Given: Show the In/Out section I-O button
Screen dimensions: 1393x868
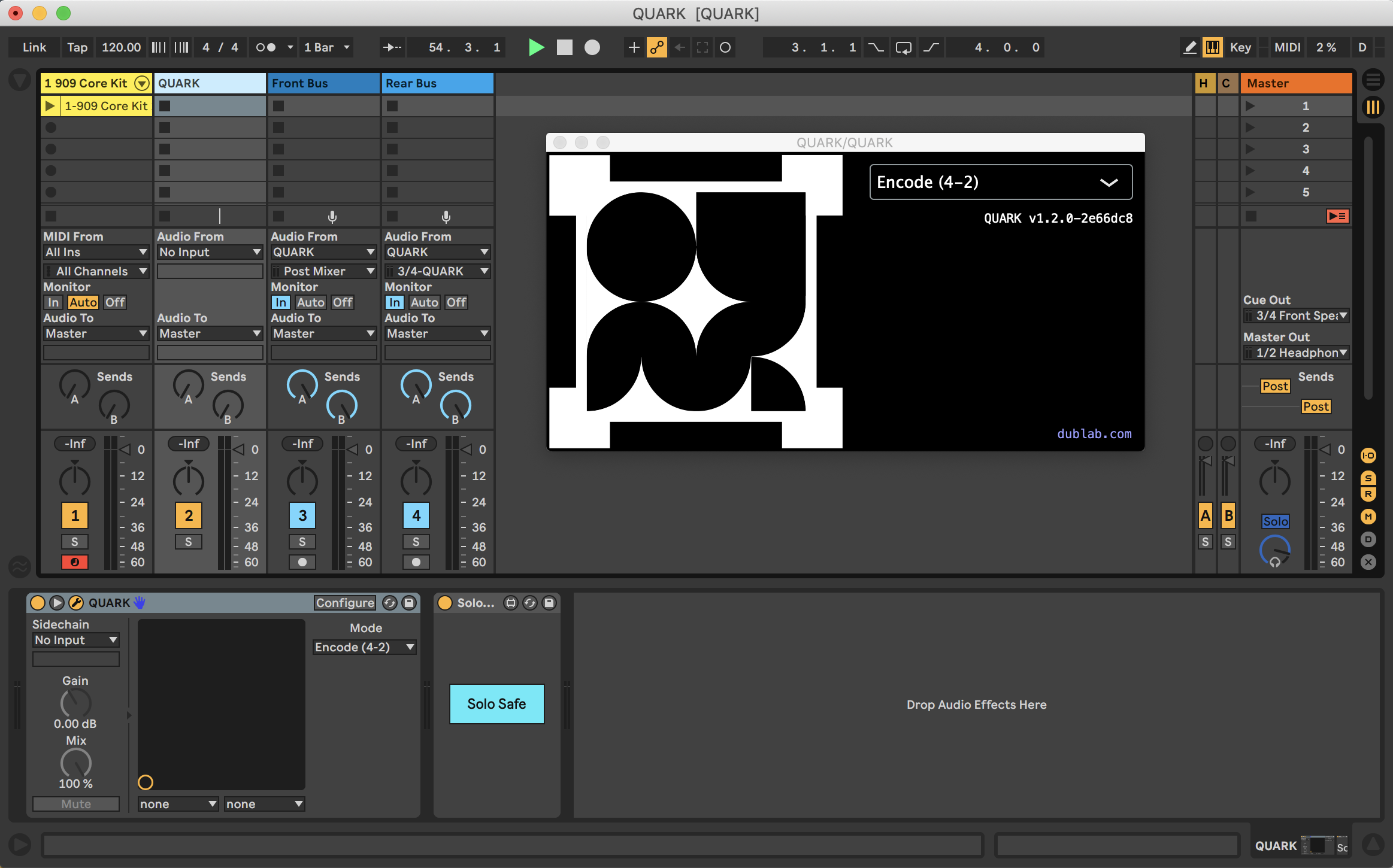Looking at the screenshot, I should 1368,456.
